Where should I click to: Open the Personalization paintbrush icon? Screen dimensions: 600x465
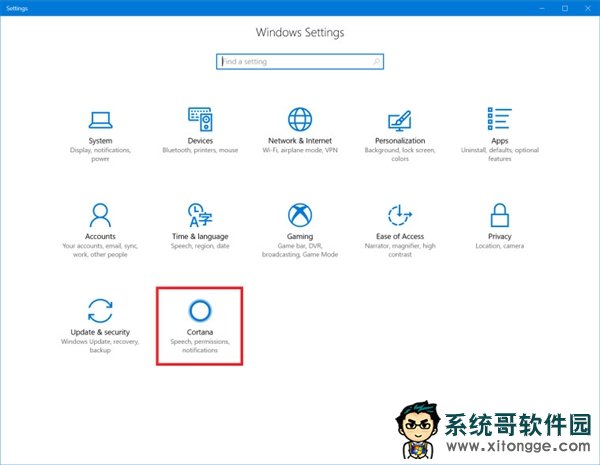tap(400, 120)
